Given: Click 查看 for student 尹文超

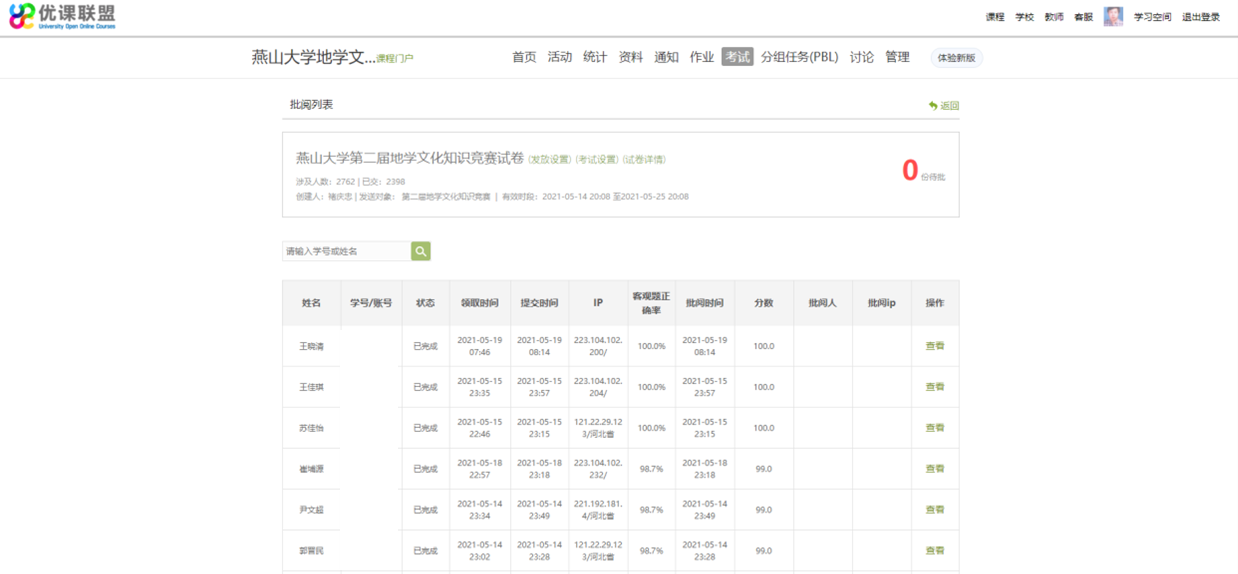Looking at the screenshot, I should pyautogui.click(x=934, y=510).
